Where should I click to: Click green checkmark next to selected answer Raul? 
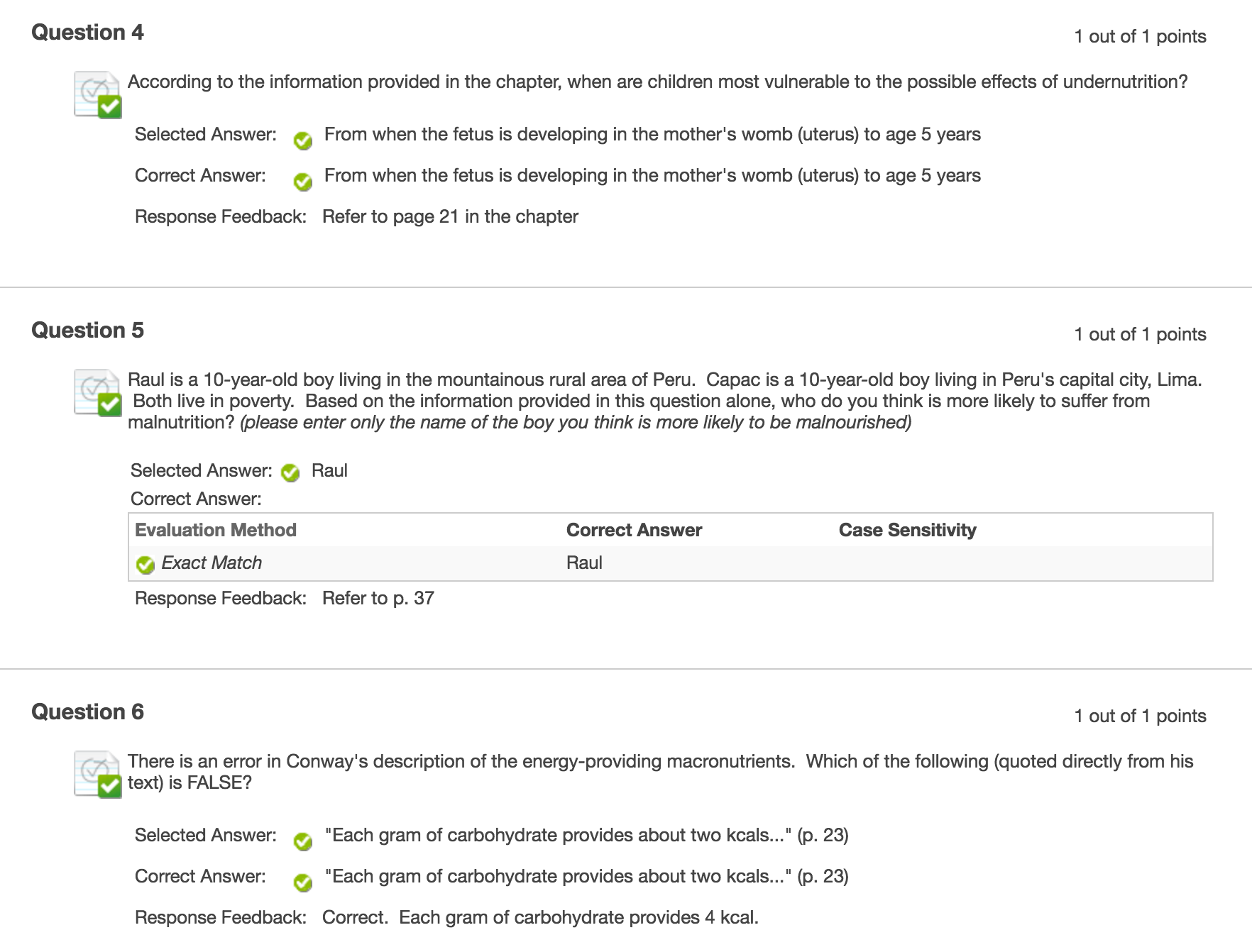pyautogui.click(x=290, y=472)
